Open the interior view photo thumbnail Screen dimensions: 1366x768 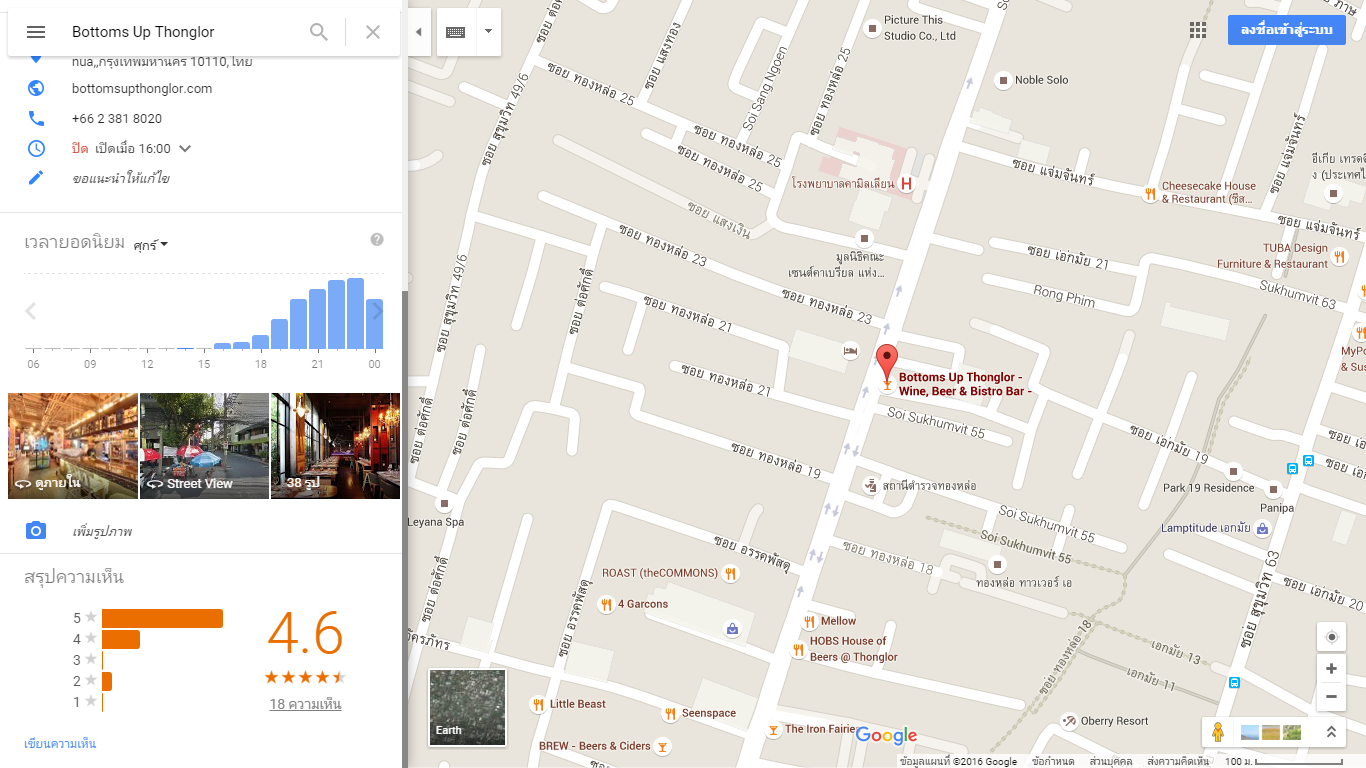tap(73, 446)
